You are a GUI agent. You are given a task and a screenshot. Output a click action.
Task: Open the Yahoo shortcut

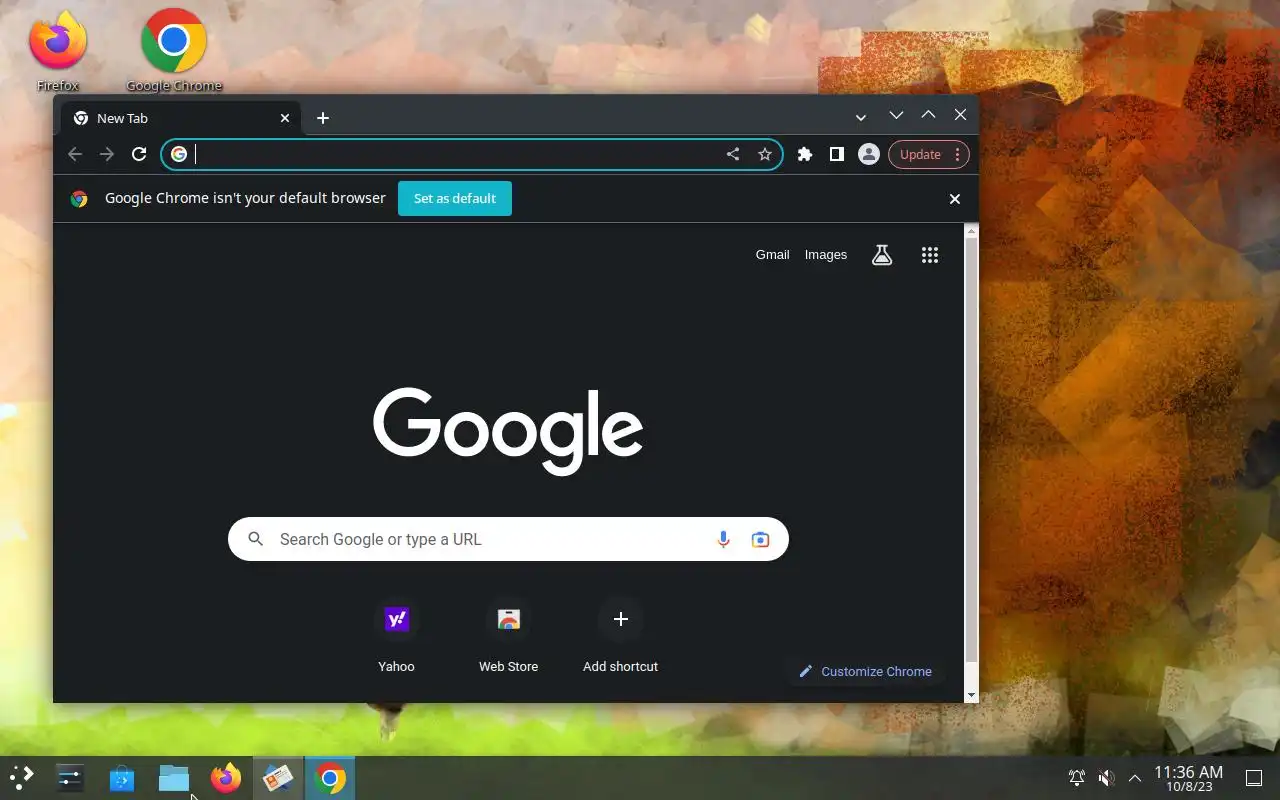(397, 633)
